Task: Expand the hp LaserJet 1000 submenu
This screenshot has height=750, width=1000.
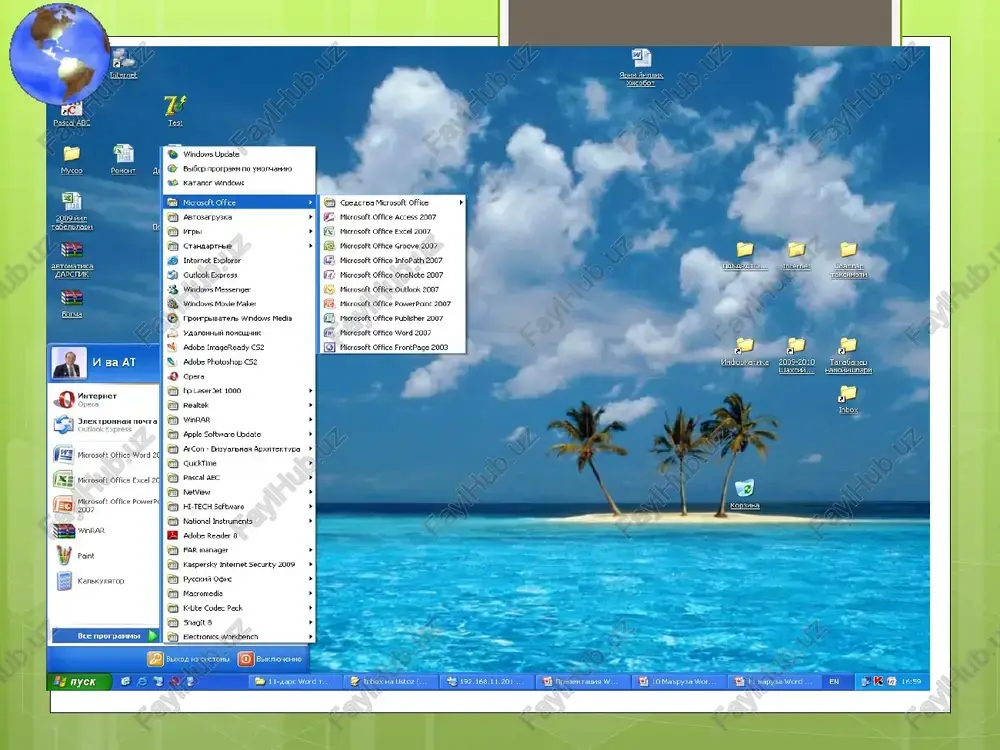Action: pyautogui.click(x=239, y=391)
